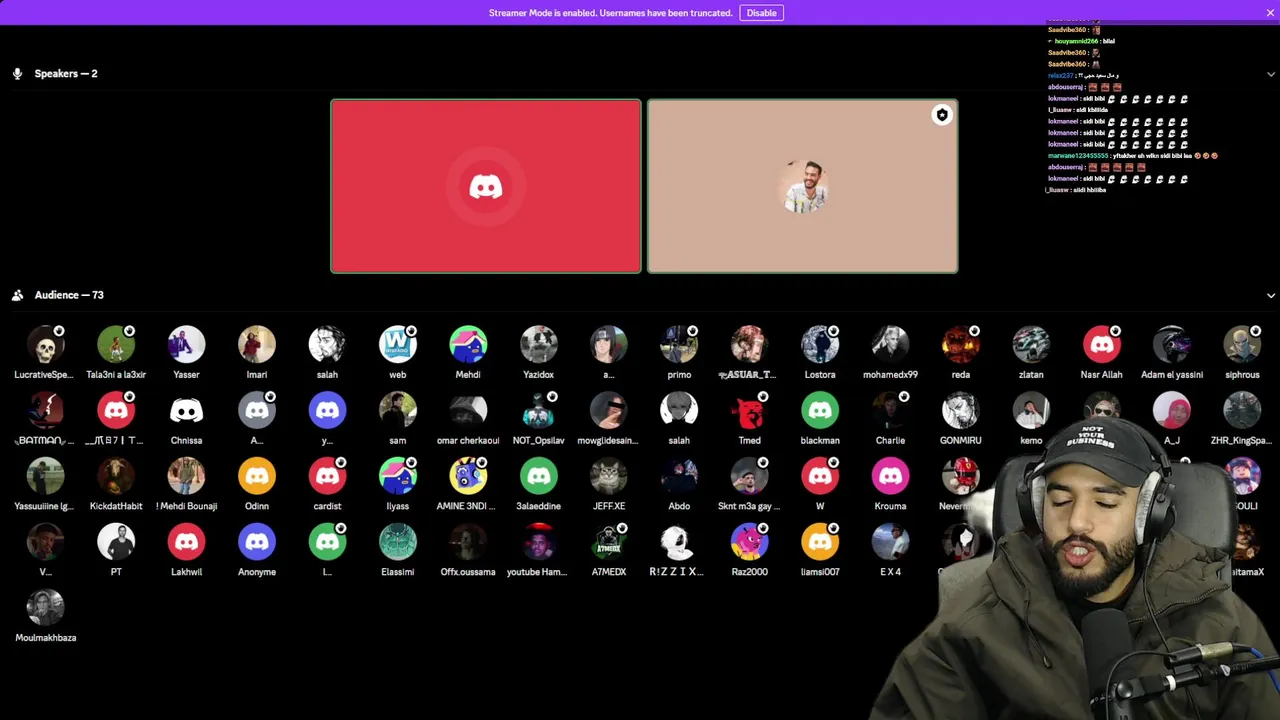Open Raz2000 audience avatar
The width and height of the screenshot is (1280, 720).
click(749, 542)
